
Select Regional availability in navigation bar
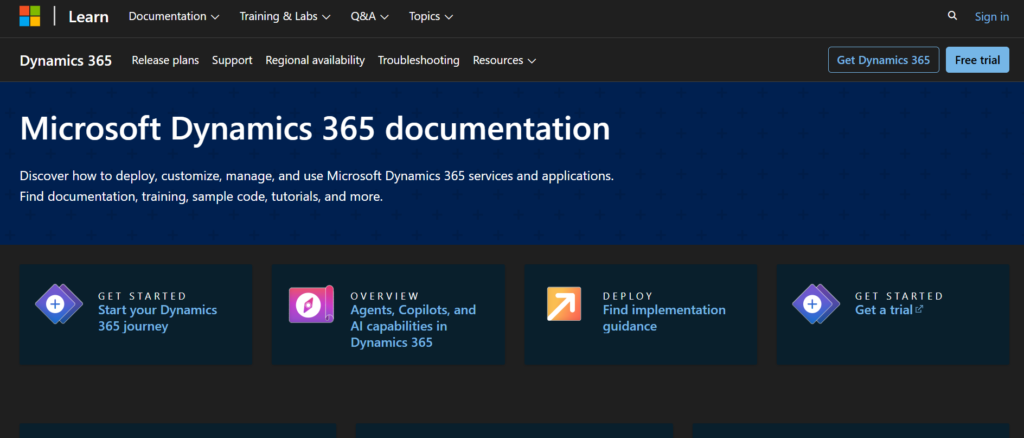(x=315, y=60)
